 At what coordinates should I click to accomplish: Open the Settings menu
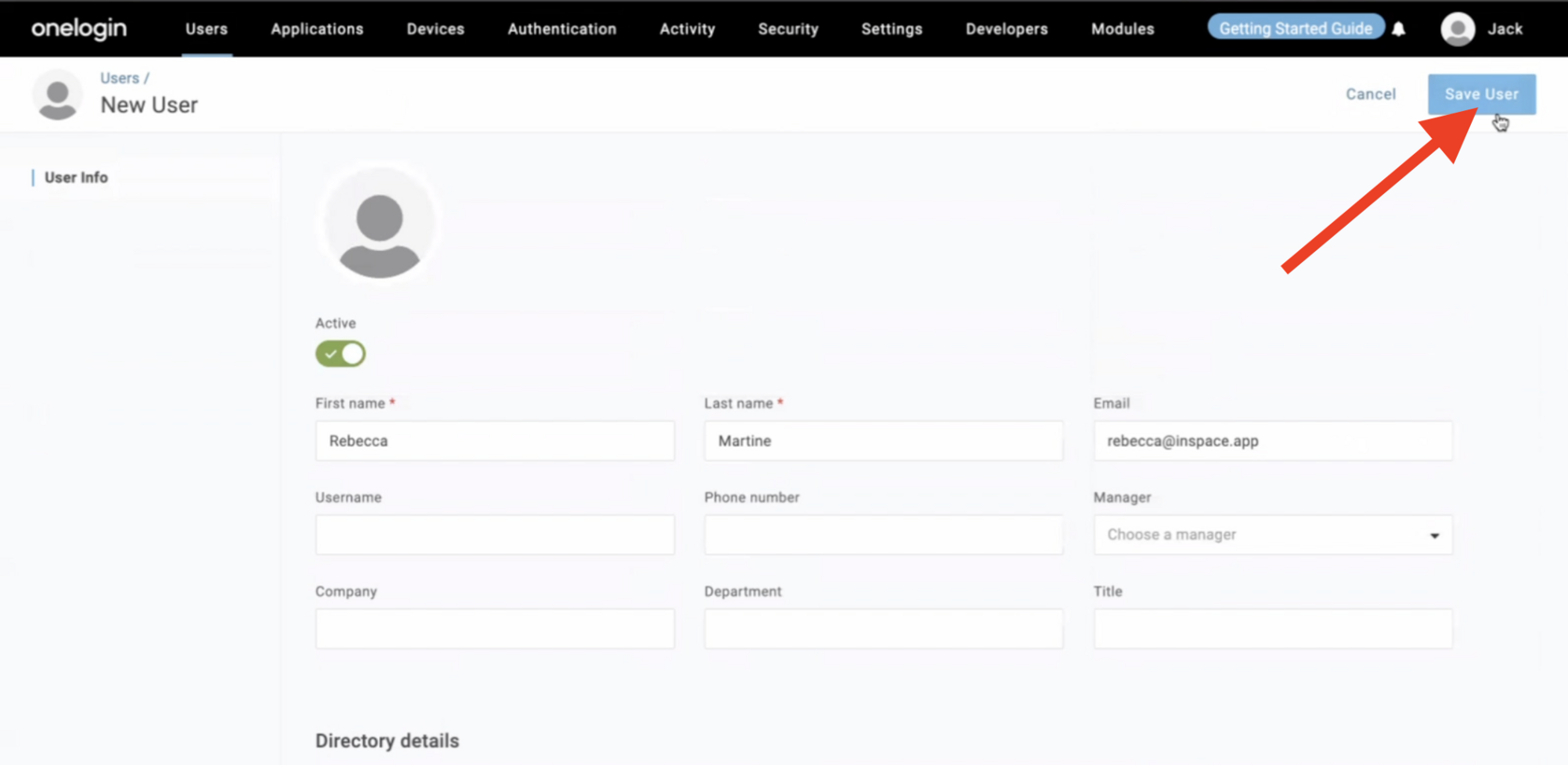click(x=891, y=29)
